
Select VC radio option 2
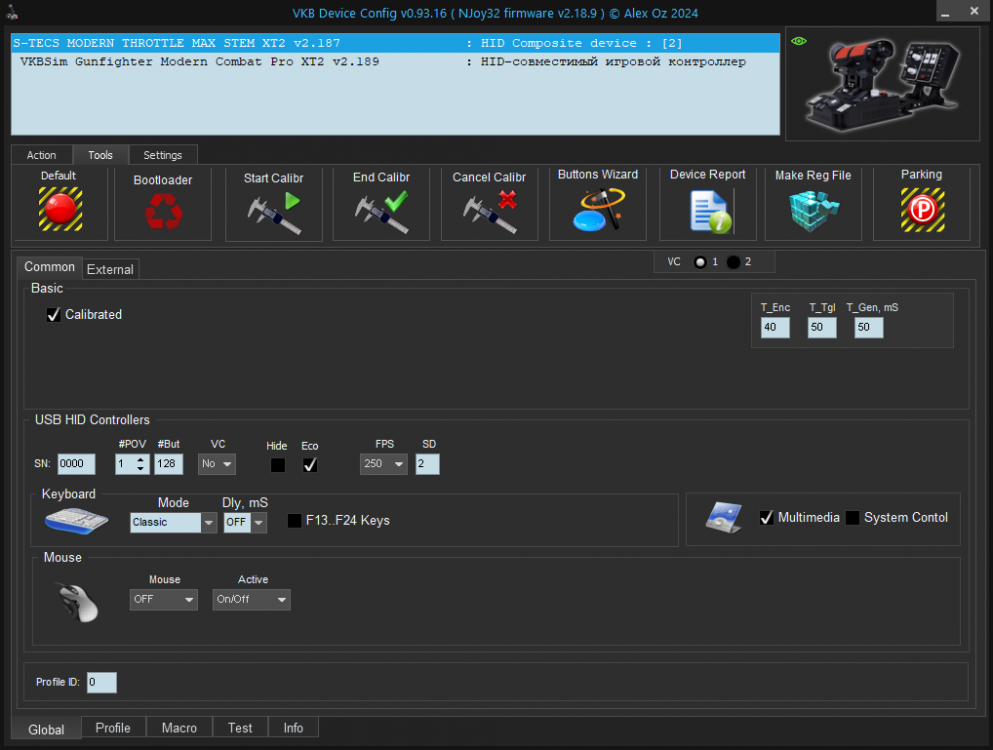click(x=734, y=262)
